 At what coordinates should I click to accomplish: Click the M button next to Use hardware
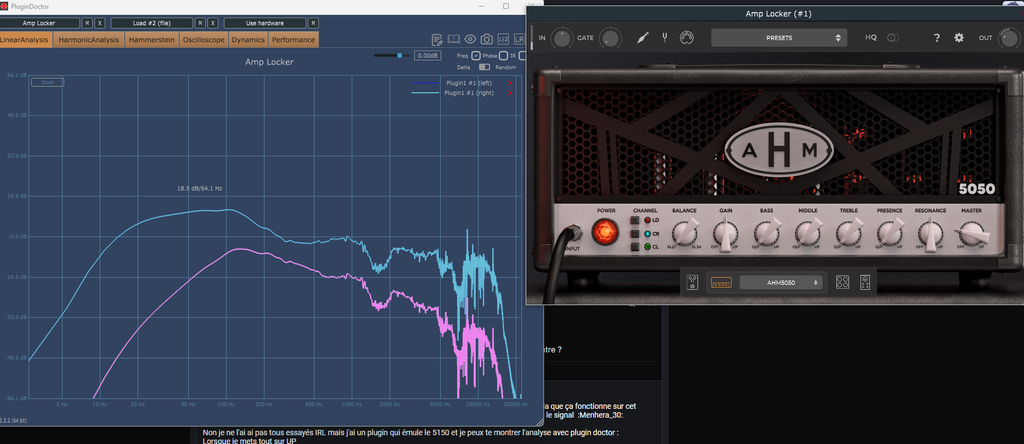312,23
